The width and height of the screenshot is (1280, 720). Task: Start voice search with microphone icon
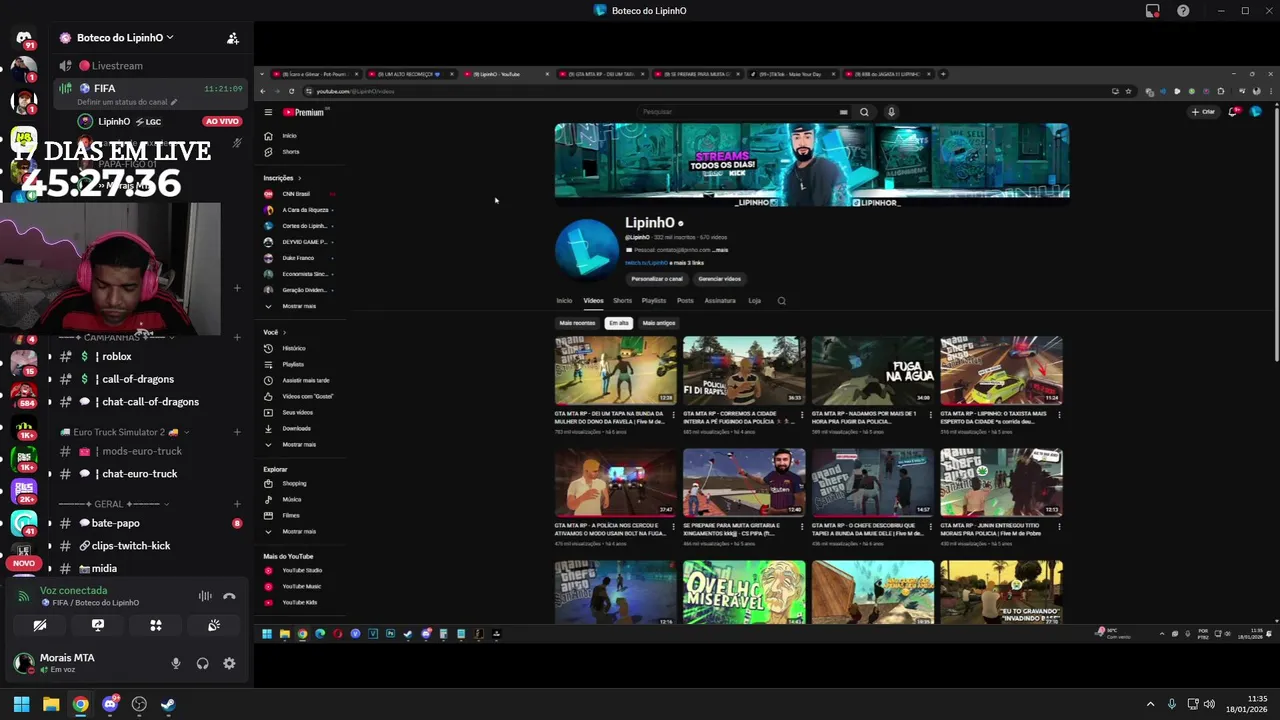coord(891,112)
